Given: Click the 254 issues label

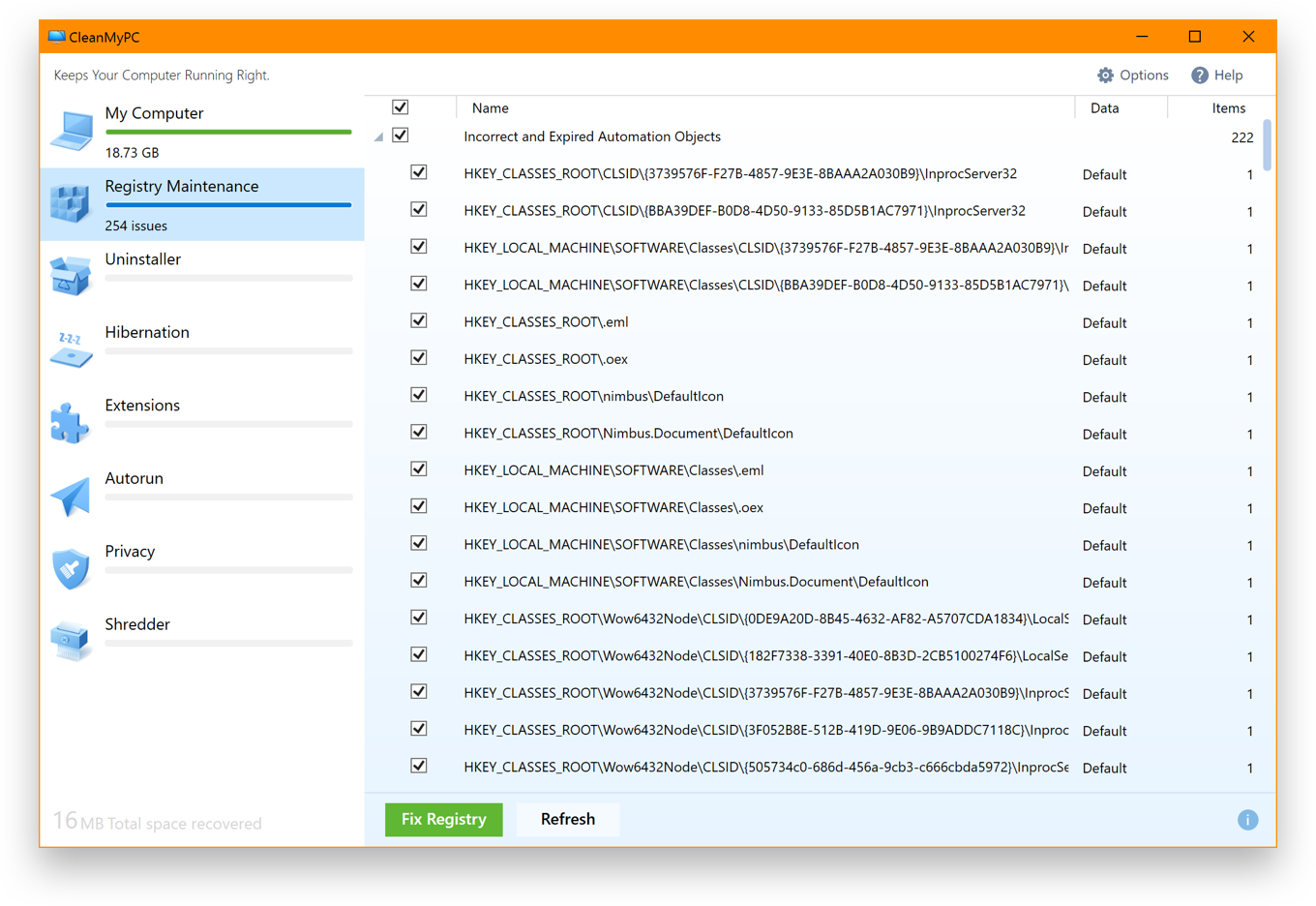Looking at the screenshot, I should click(136, 226).
